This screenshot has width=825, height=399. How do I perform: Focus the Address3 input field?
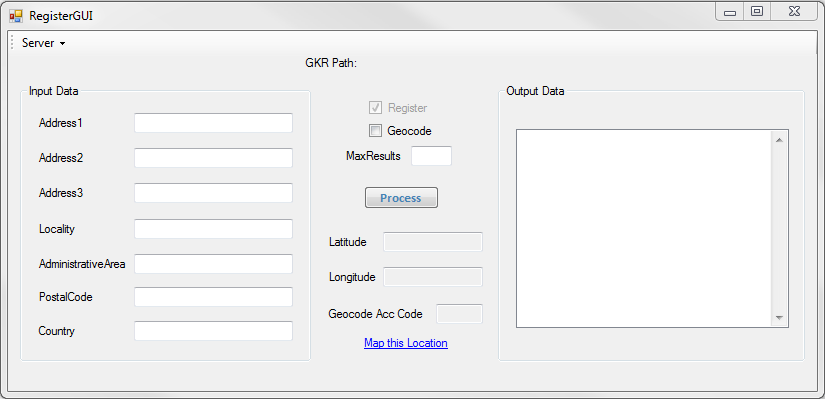213,193
